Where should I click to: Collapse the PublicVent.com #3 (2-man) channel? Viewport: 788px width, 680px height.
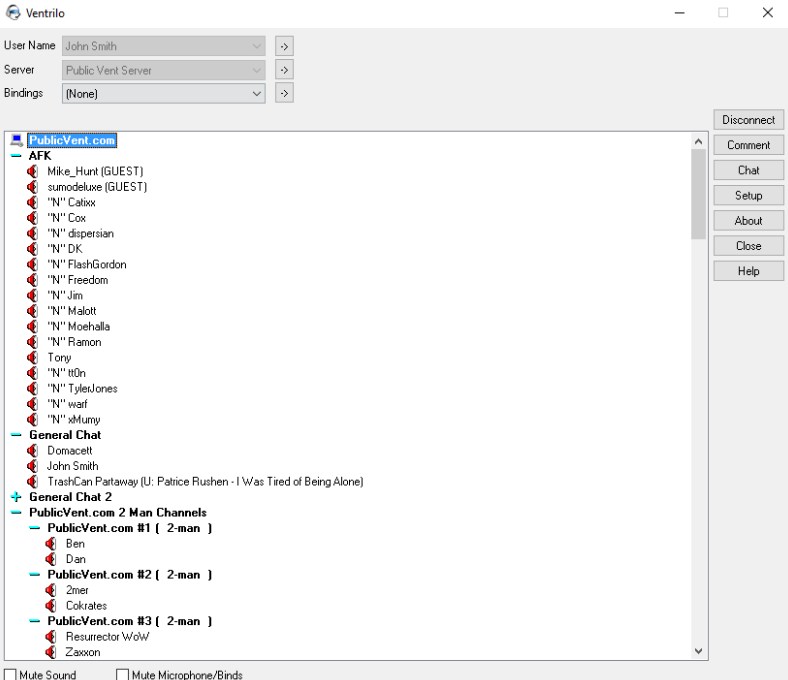34,621
